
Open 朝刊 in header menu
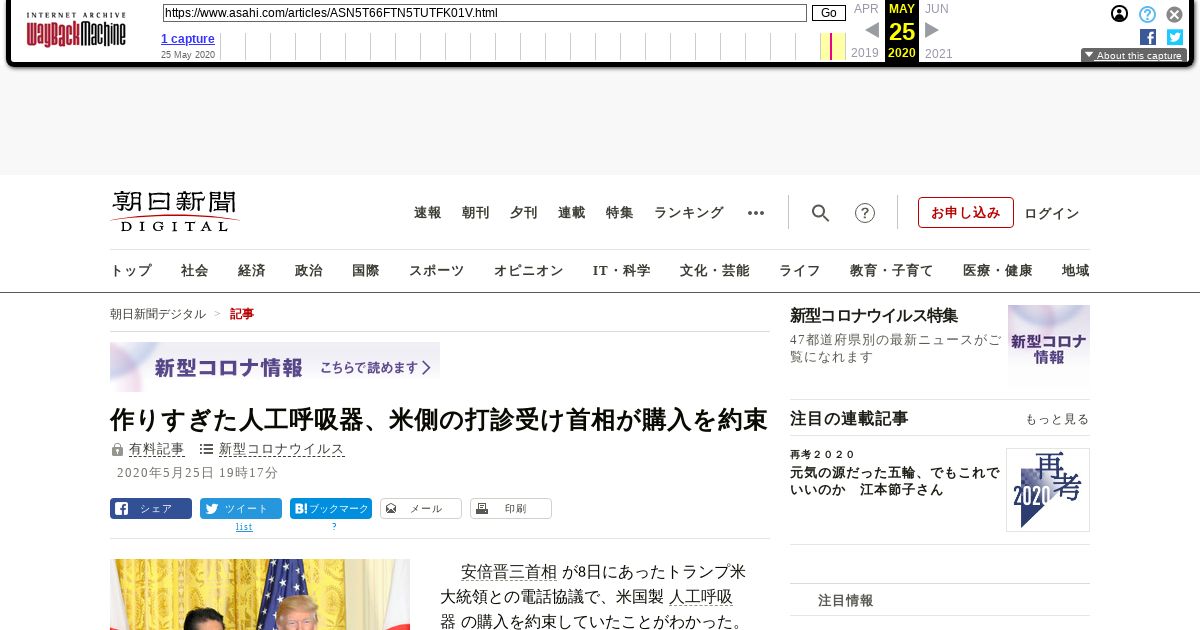[x=476, y=213]
